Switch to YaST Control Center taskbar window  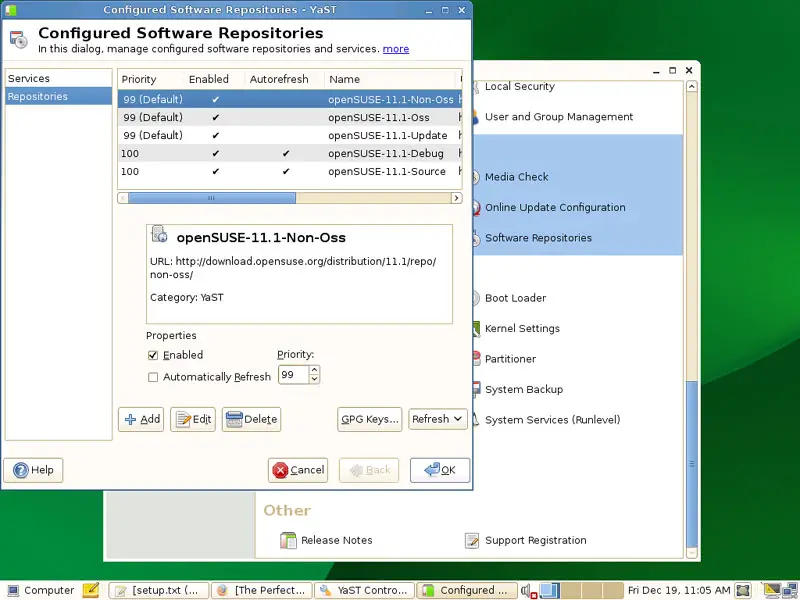click(364, 590)
